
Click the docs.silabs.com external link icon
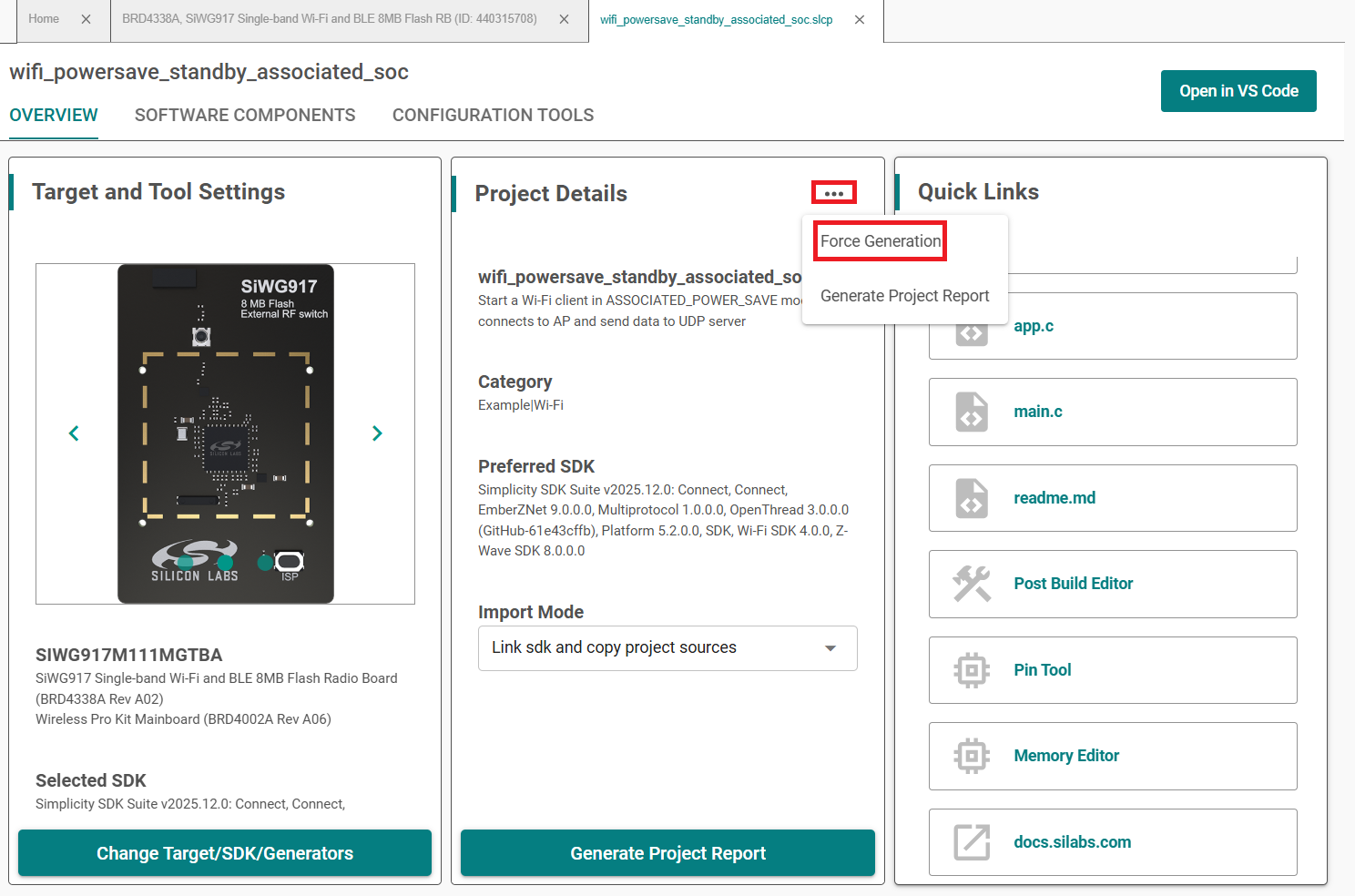[x=972, y=842]
